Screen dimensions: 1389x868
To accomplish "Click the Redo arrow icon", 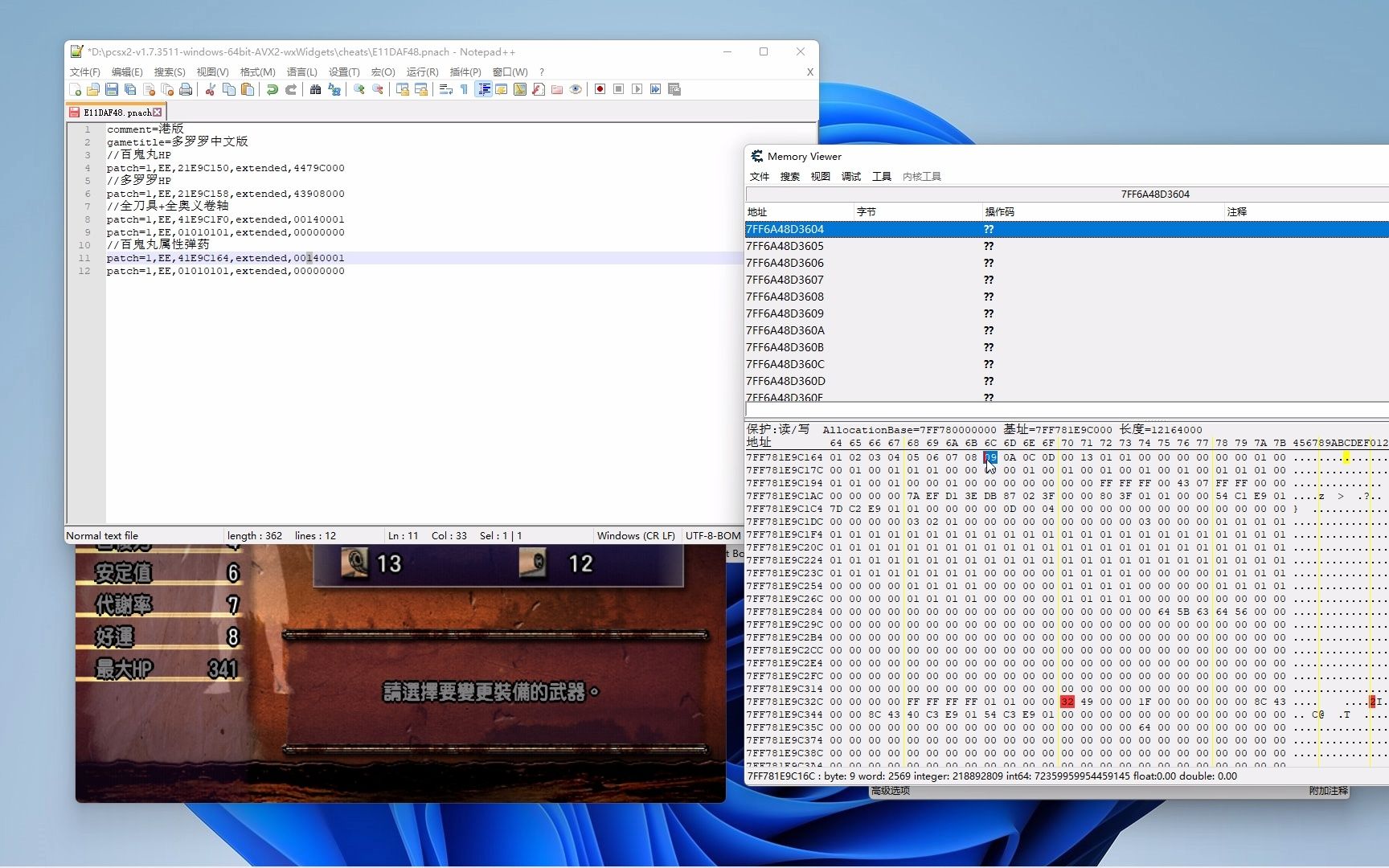I will pos(291,89).
